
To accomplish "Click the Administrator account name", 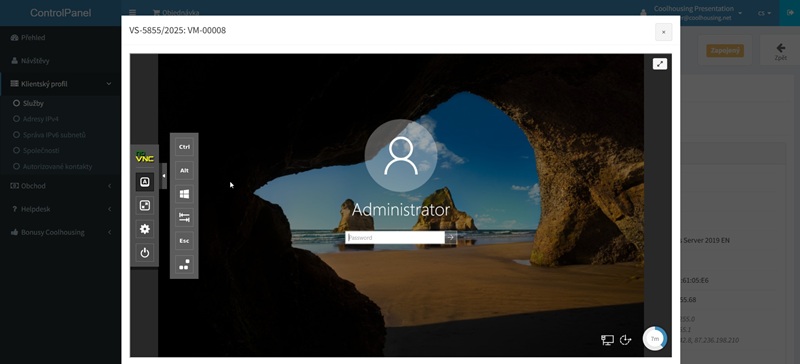I will [401, 210].
